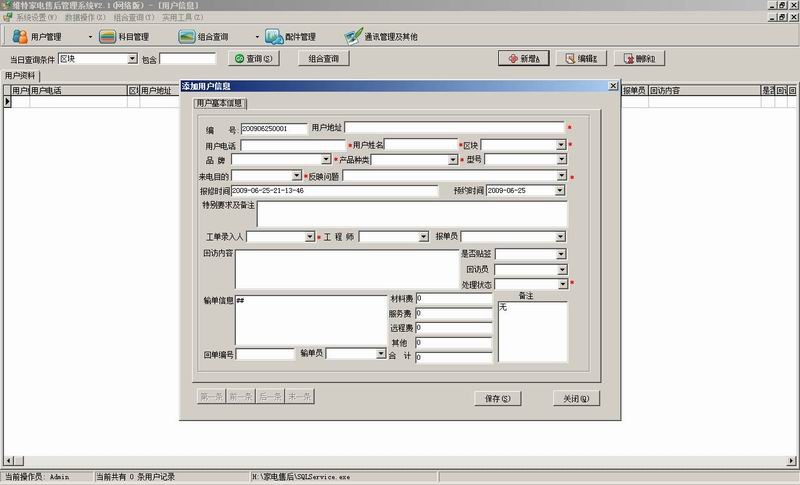Click the 用户地址 input field

point(455,128)
